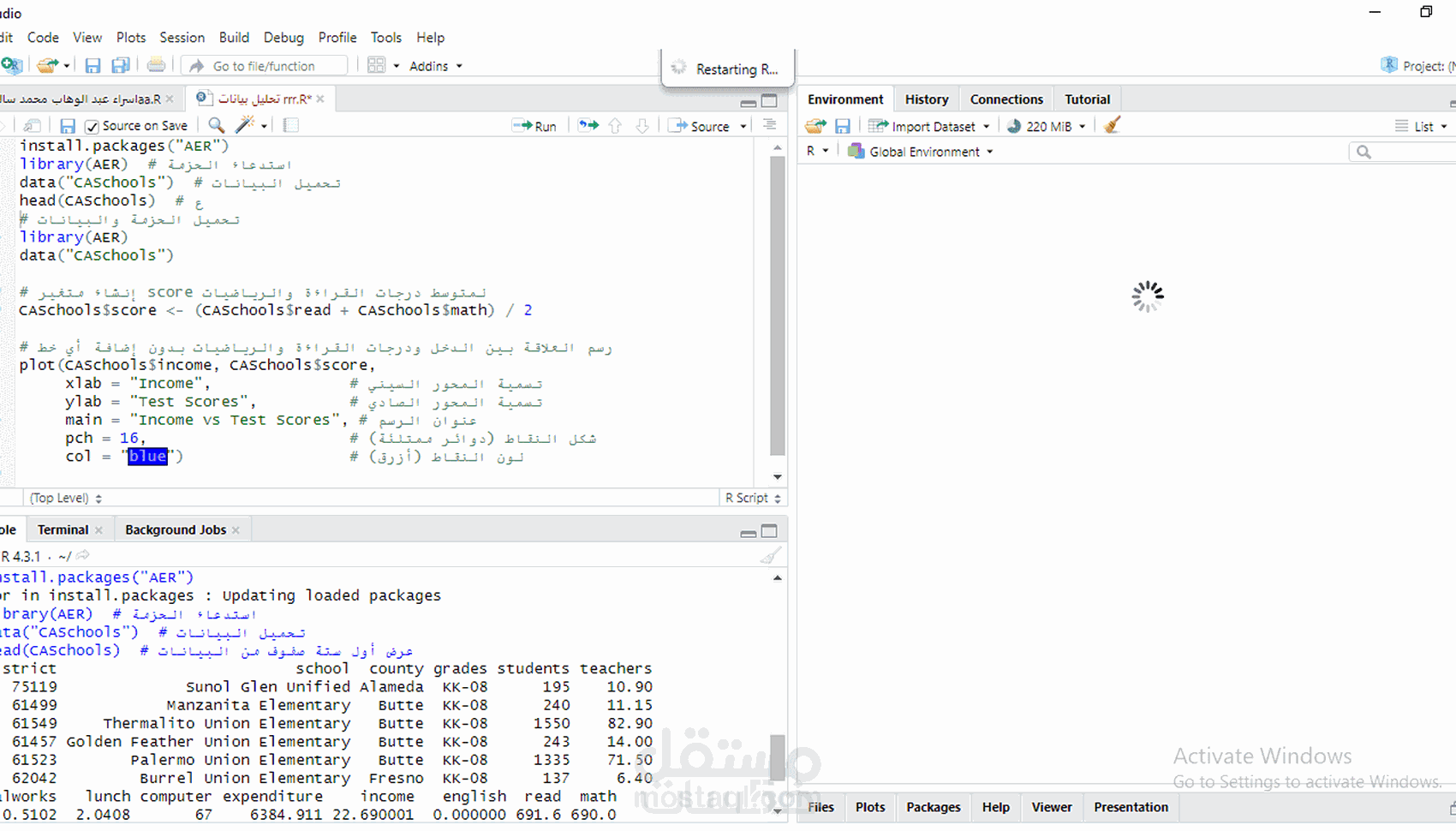Switch environment view using the List dropdown
The image size is (1456, 831).
1420,126
